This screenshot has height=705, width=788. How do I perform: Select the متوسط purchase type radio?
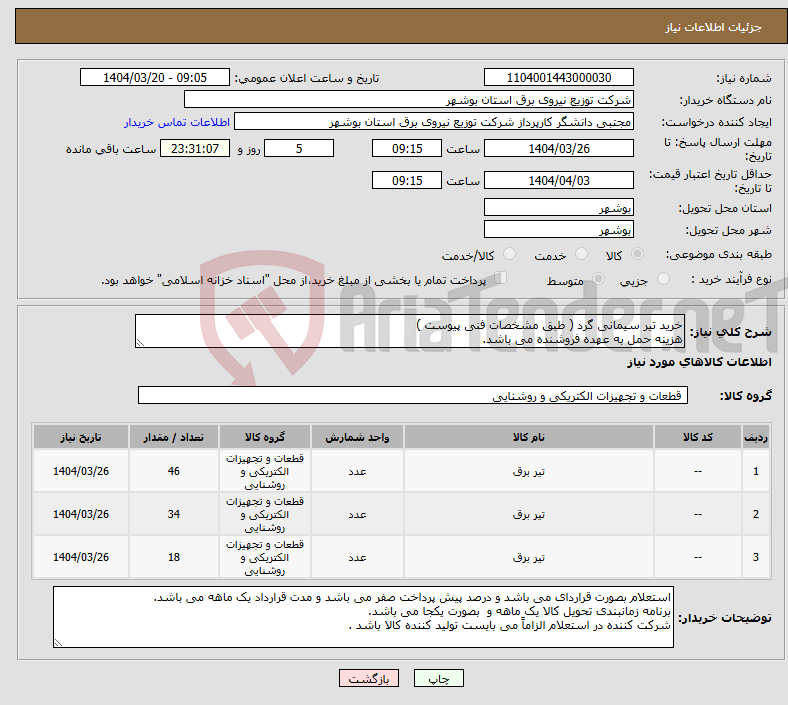point(598,279)
